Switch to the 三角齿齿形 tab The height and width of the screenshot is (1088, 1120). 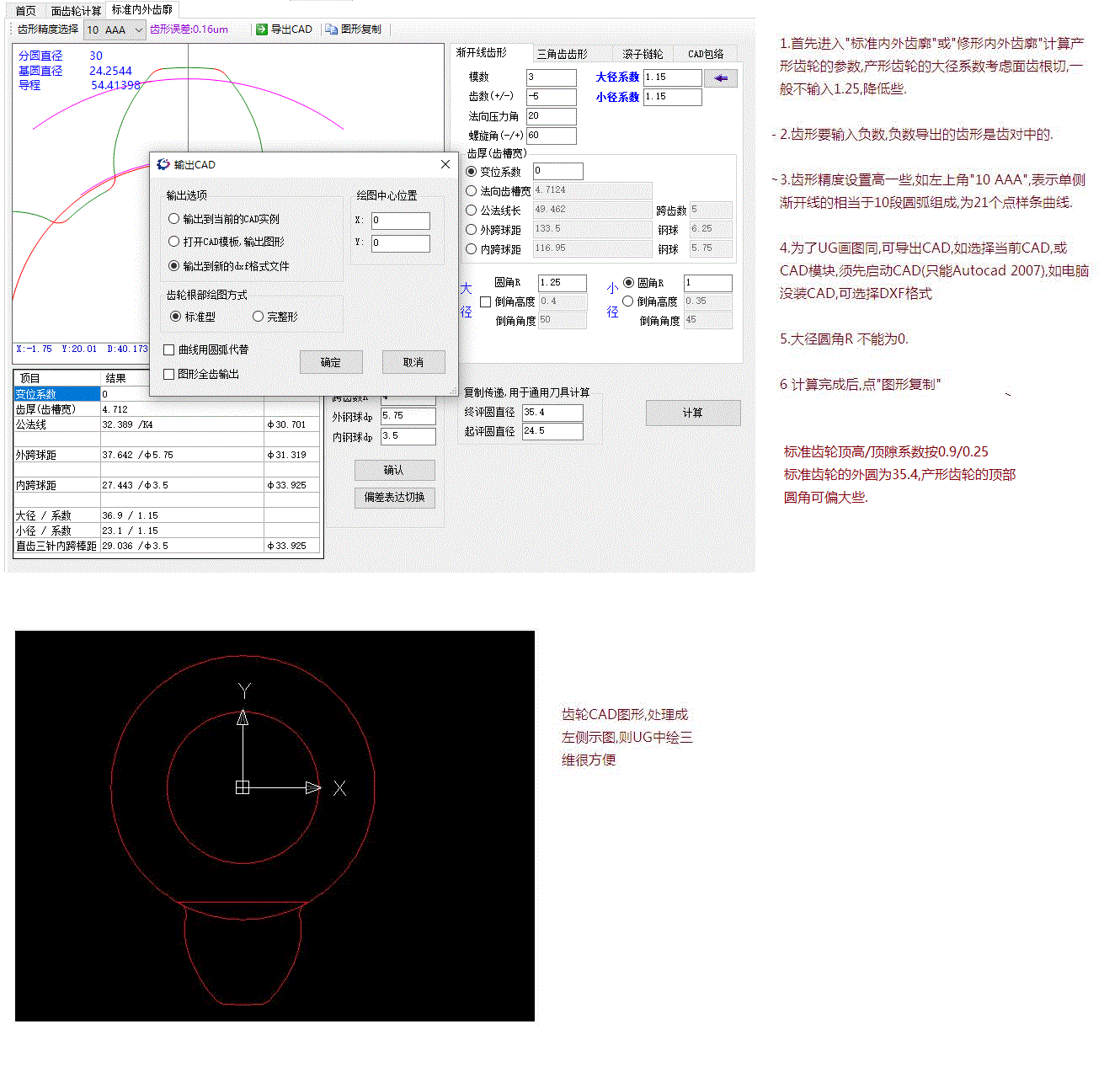click(563, 54)
